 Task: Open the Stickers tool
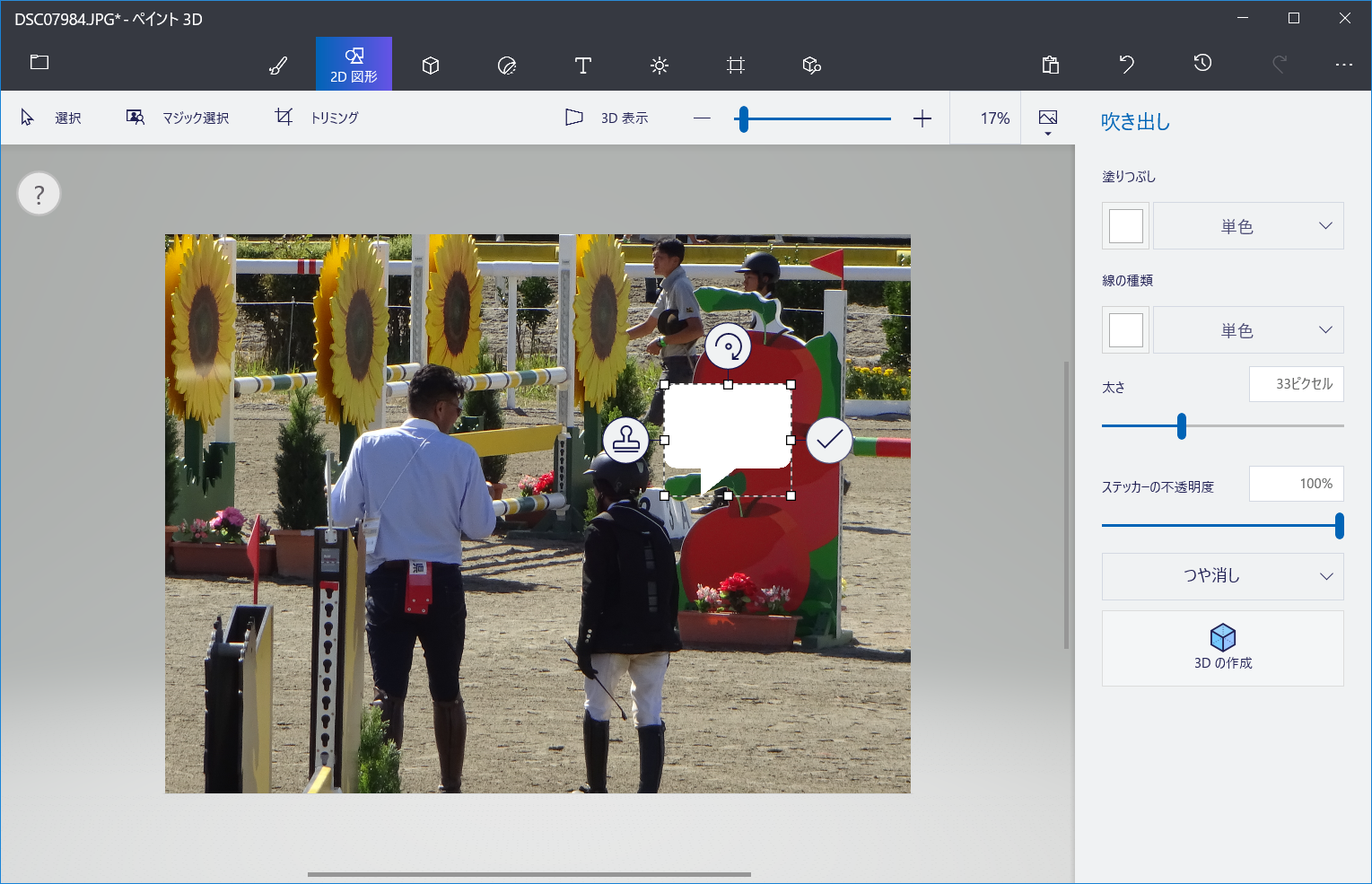[507, 66]
